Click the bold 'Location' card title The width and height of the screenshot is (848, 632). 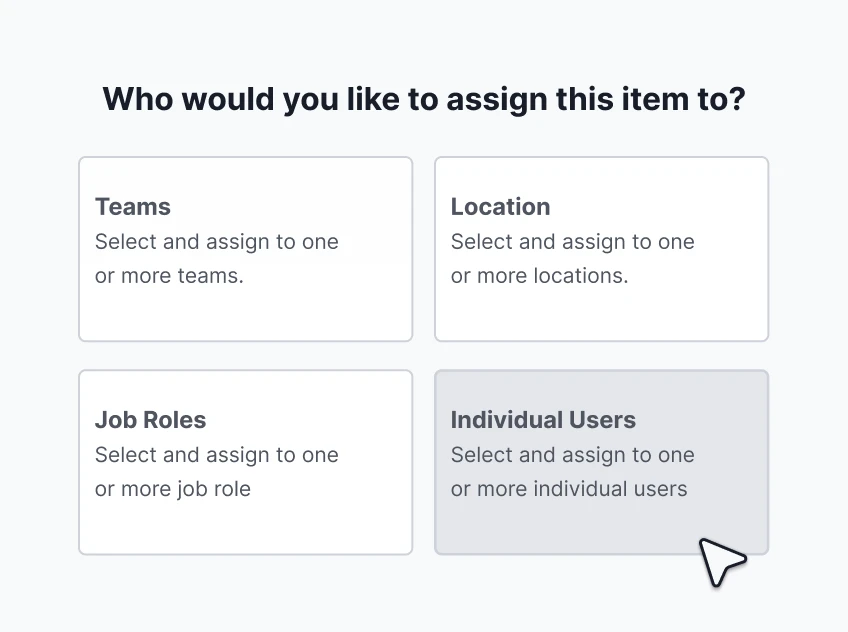500,207
